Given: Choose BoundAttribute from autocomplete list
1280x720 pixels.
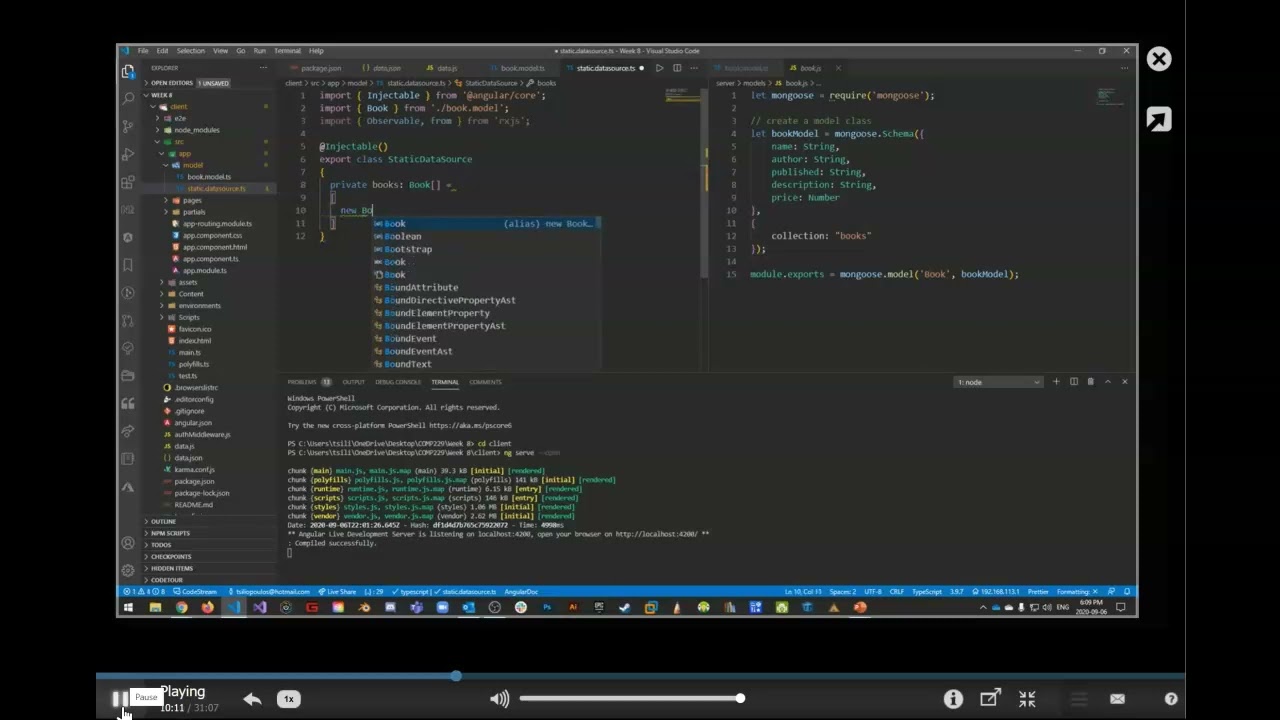Looking at the screenshot, I should (421, 288).
